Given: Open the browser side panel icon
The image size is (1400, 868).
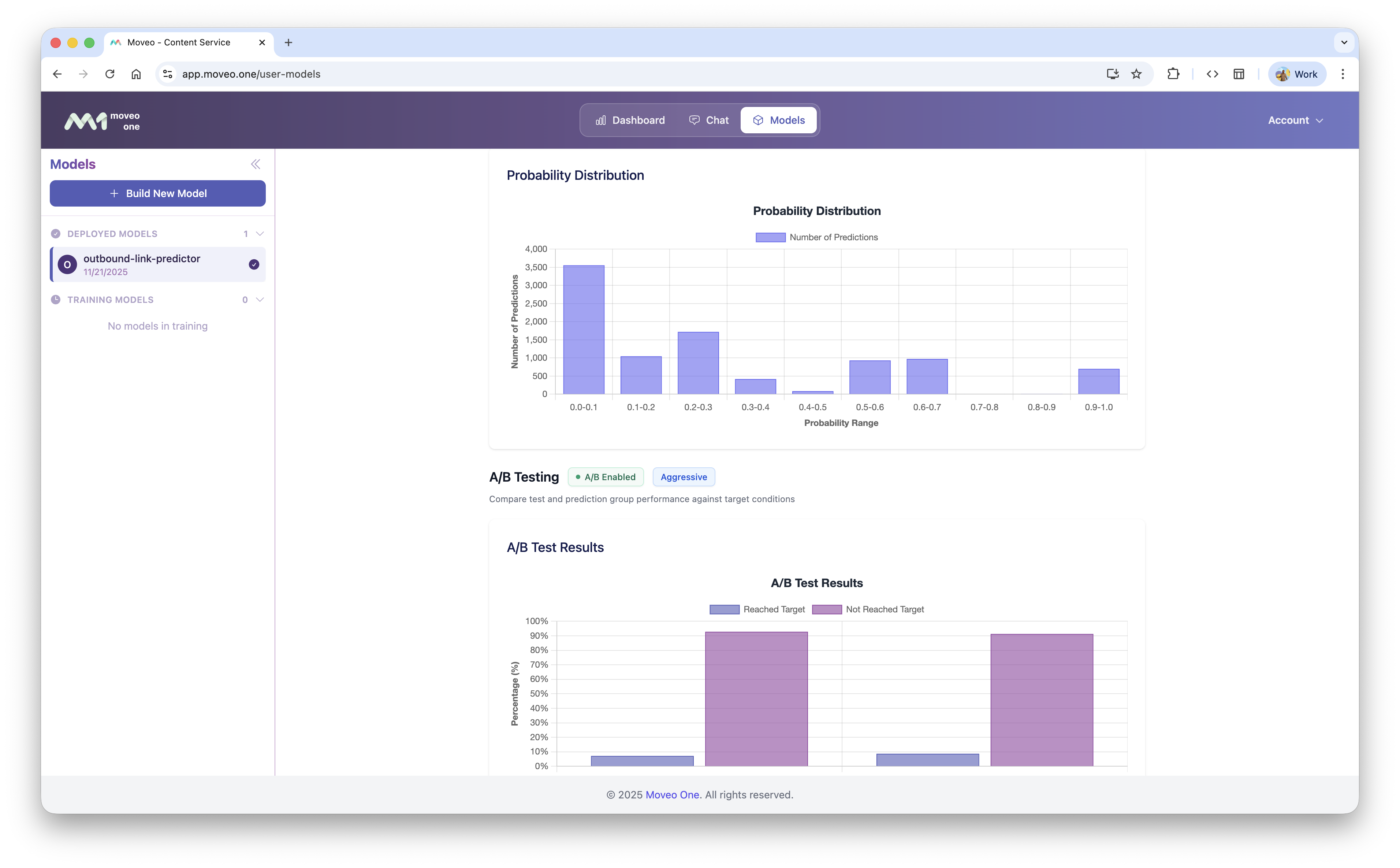Looking at the screenshot, I should point(1239,74).
